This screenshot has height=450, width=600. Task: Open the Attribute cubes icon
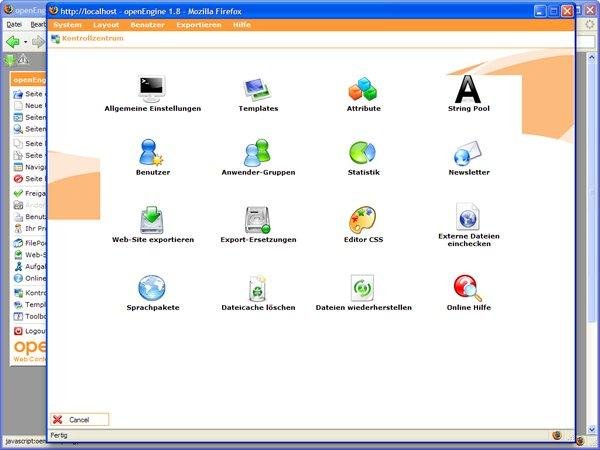363,89
